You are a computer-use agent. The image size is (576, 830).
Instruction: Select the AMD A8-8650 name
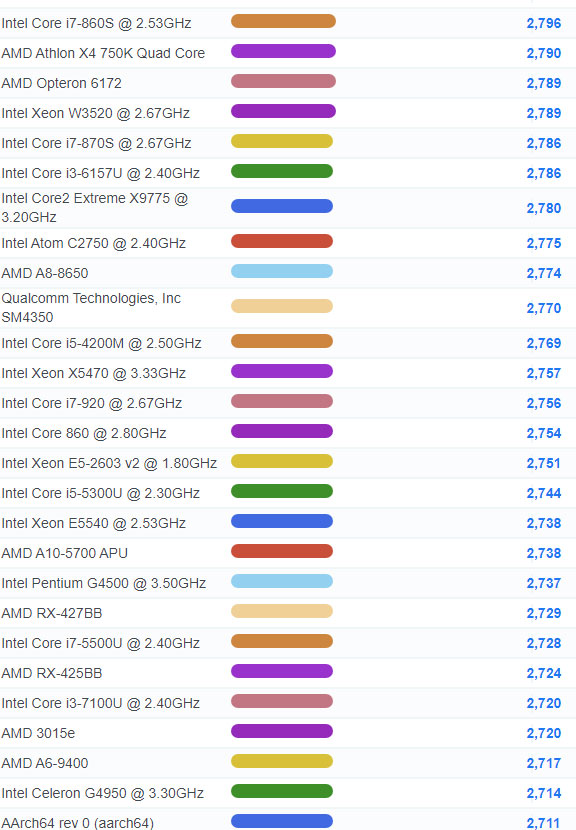[x=45, y=273]
